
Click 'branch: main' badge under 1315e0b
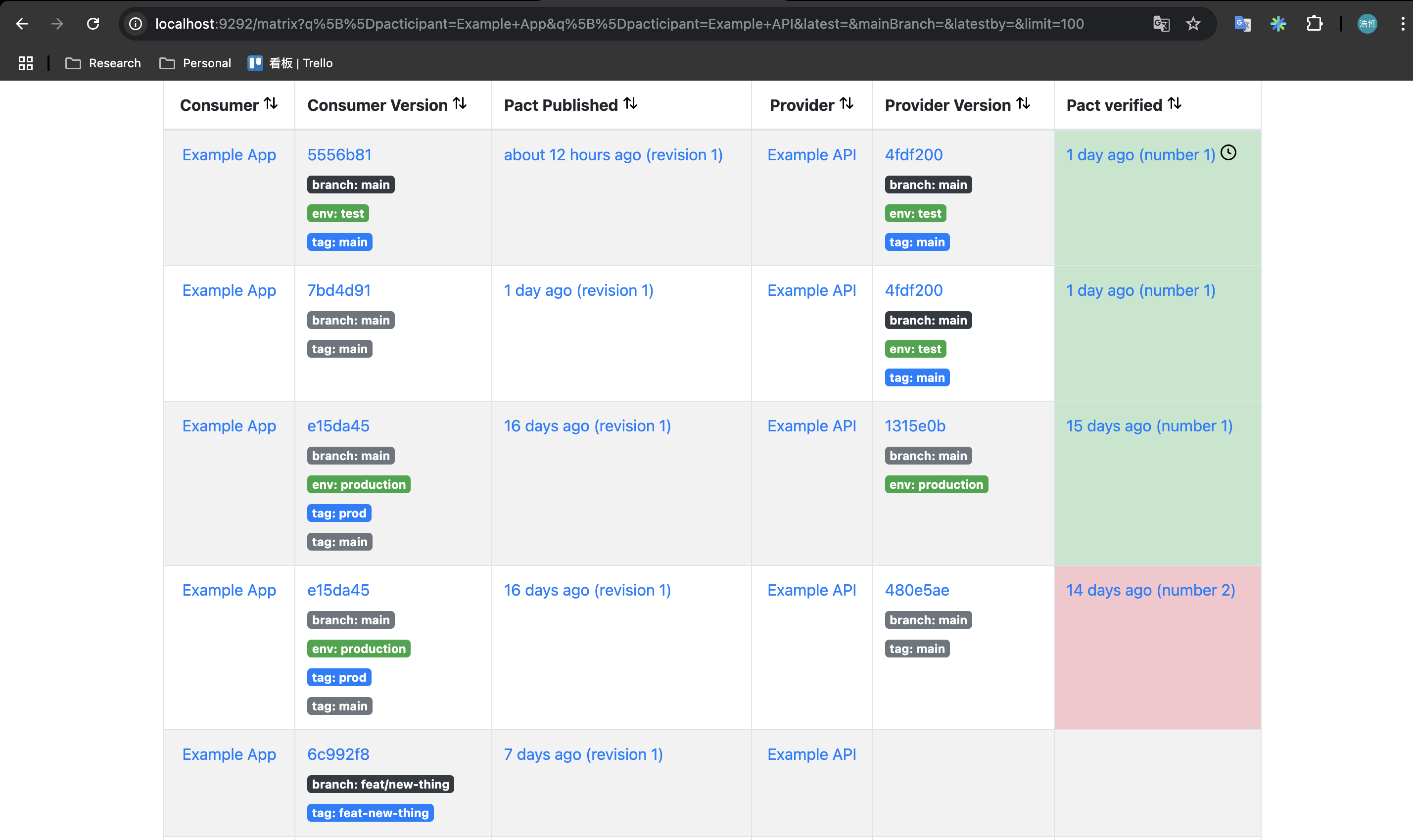[x=929, y=456]
